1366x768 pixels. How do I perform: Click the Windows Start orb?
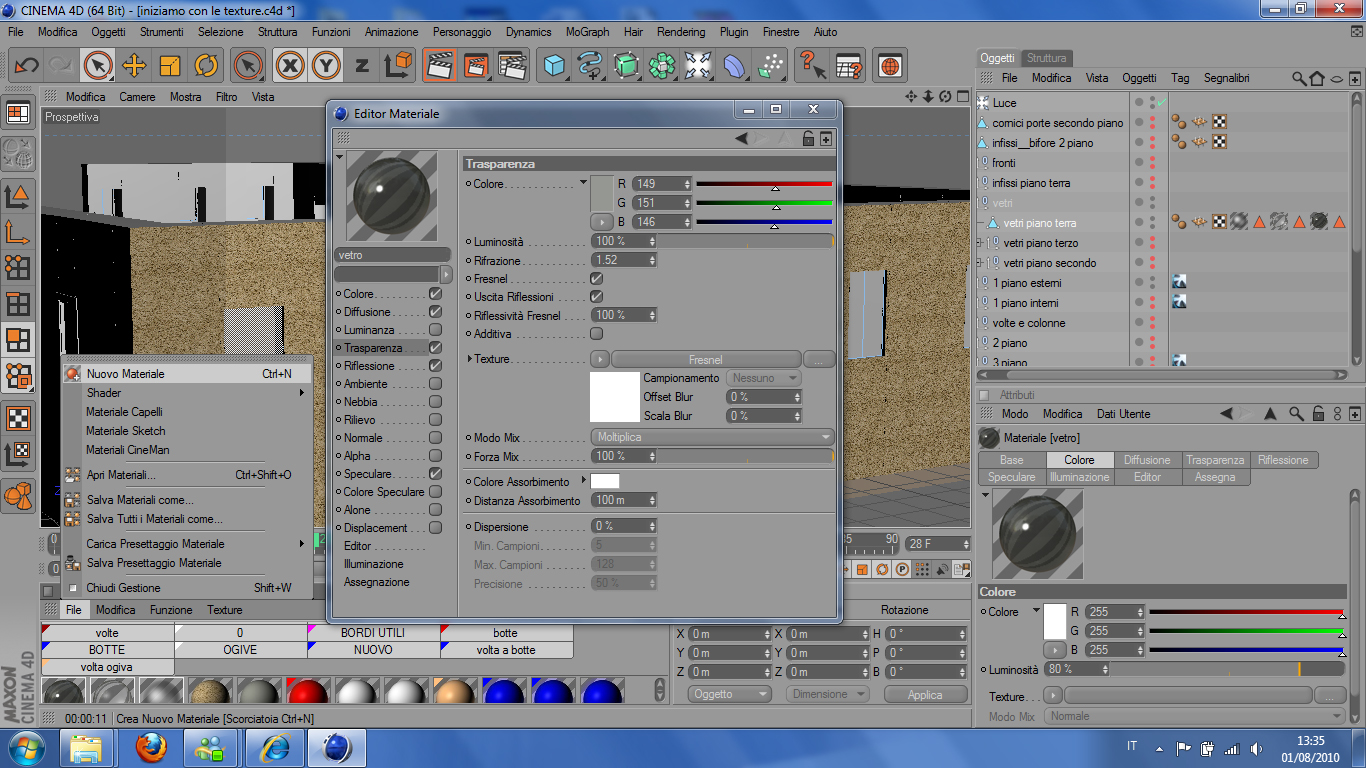click(25, 747)
